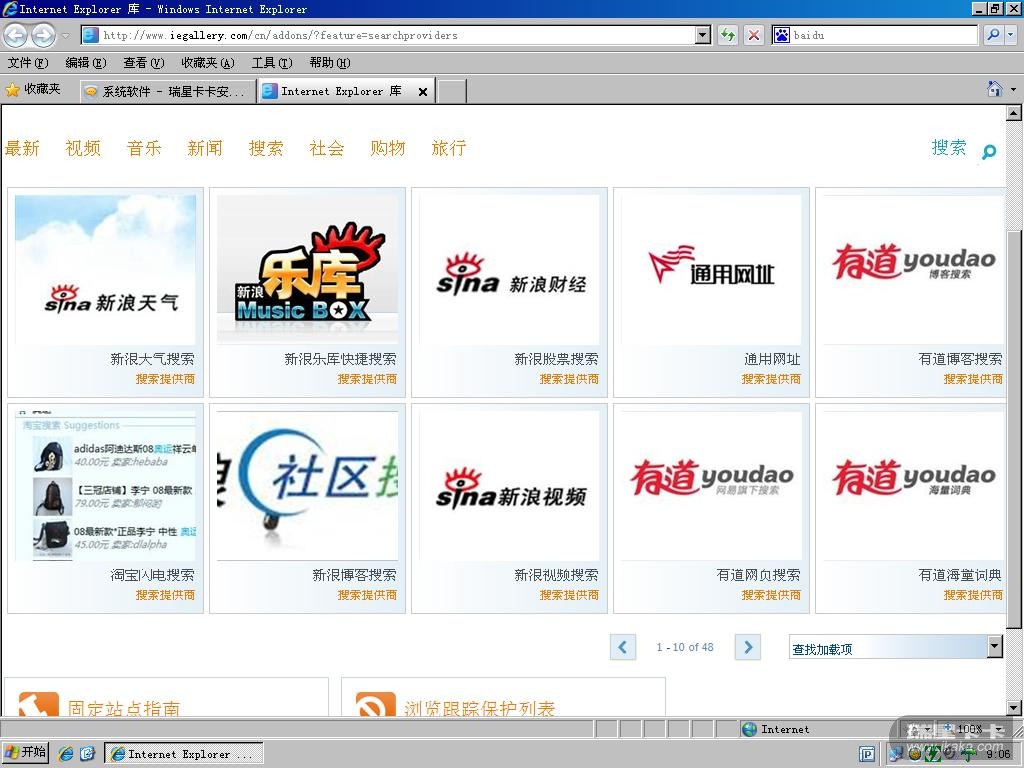
Task: Open the 查找加载项 dropdown
Action: [895, 648]
